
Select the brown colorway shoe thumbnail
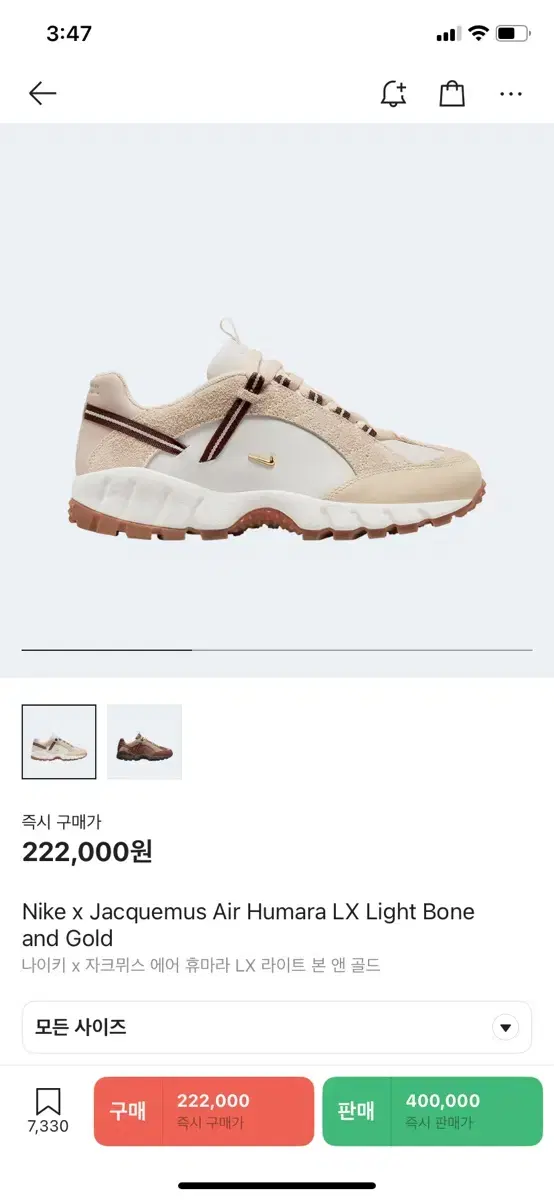click(x=144, y=742)
